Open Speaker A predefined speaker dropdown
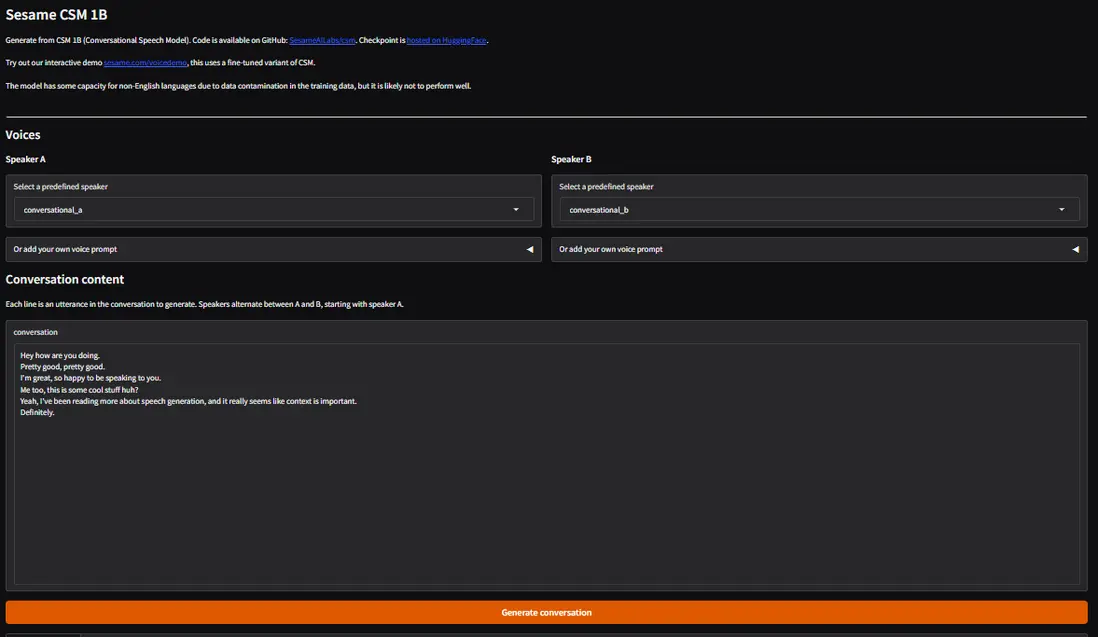This screenshot has width=1098, height=637. (274, 209)
